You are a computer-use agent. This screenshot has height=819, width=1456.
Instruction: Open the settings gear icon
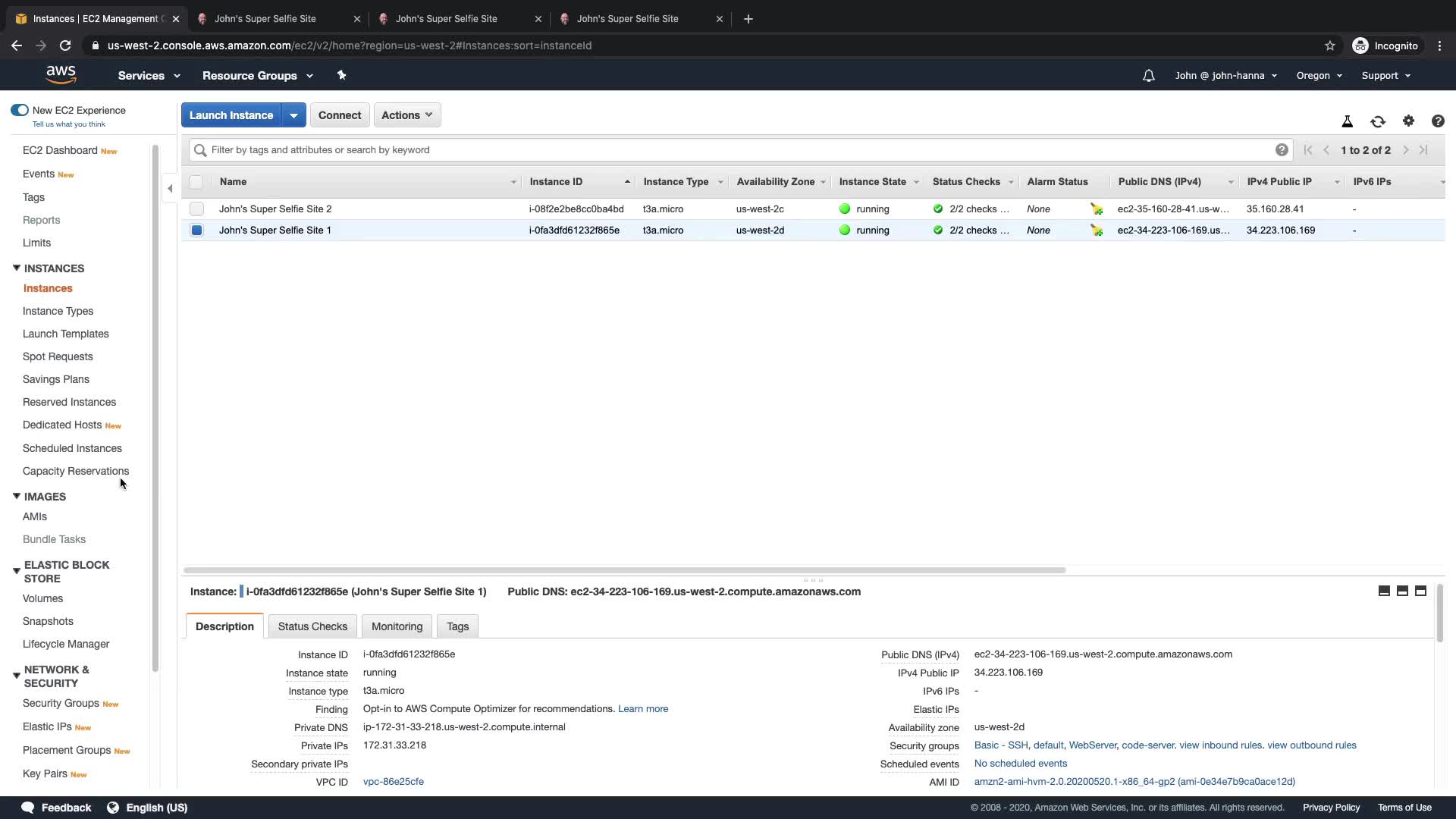click(1408, 121)
